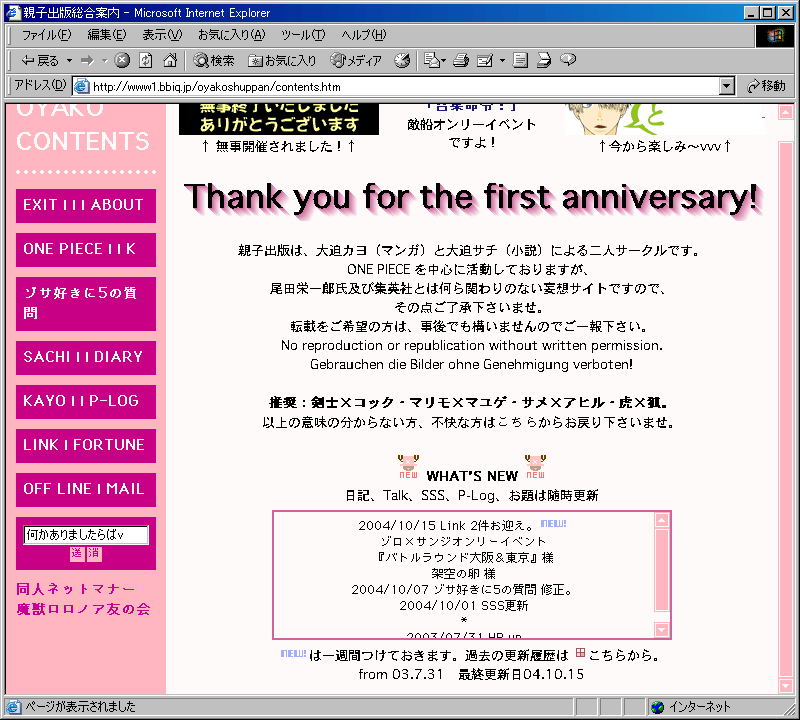Screen dimensions: 800x720
Task: Click the Mail toolbar icon
Action: [x=432, y=60]
